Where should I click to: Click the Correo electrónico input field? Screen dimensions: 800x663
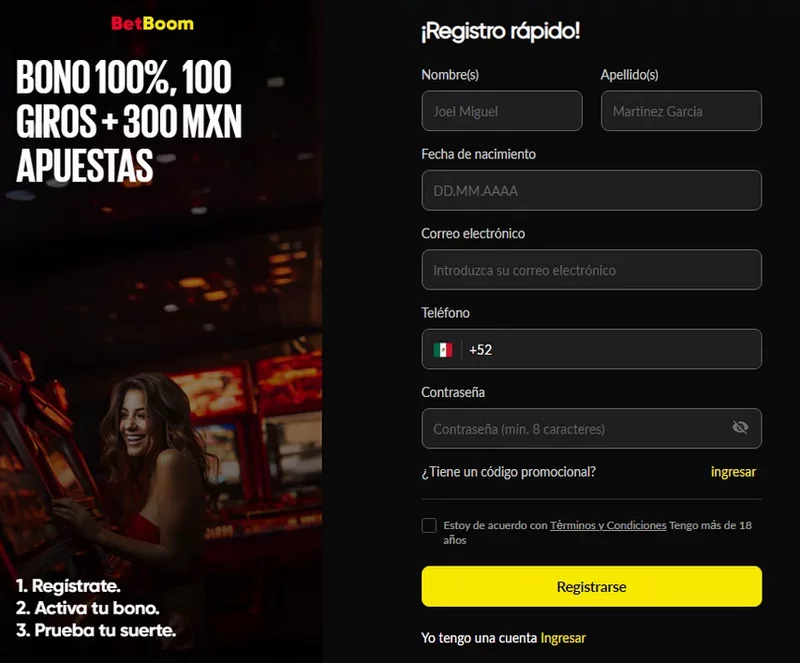click(591, 269)
